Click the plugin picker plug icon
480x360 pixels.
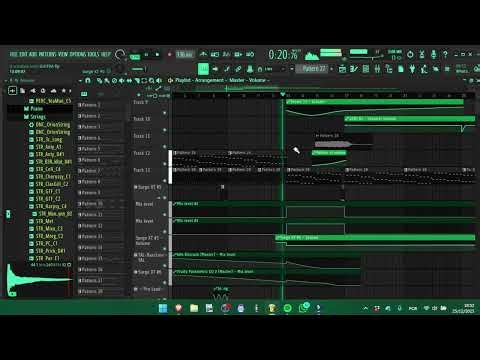click(x=412, y=69)
